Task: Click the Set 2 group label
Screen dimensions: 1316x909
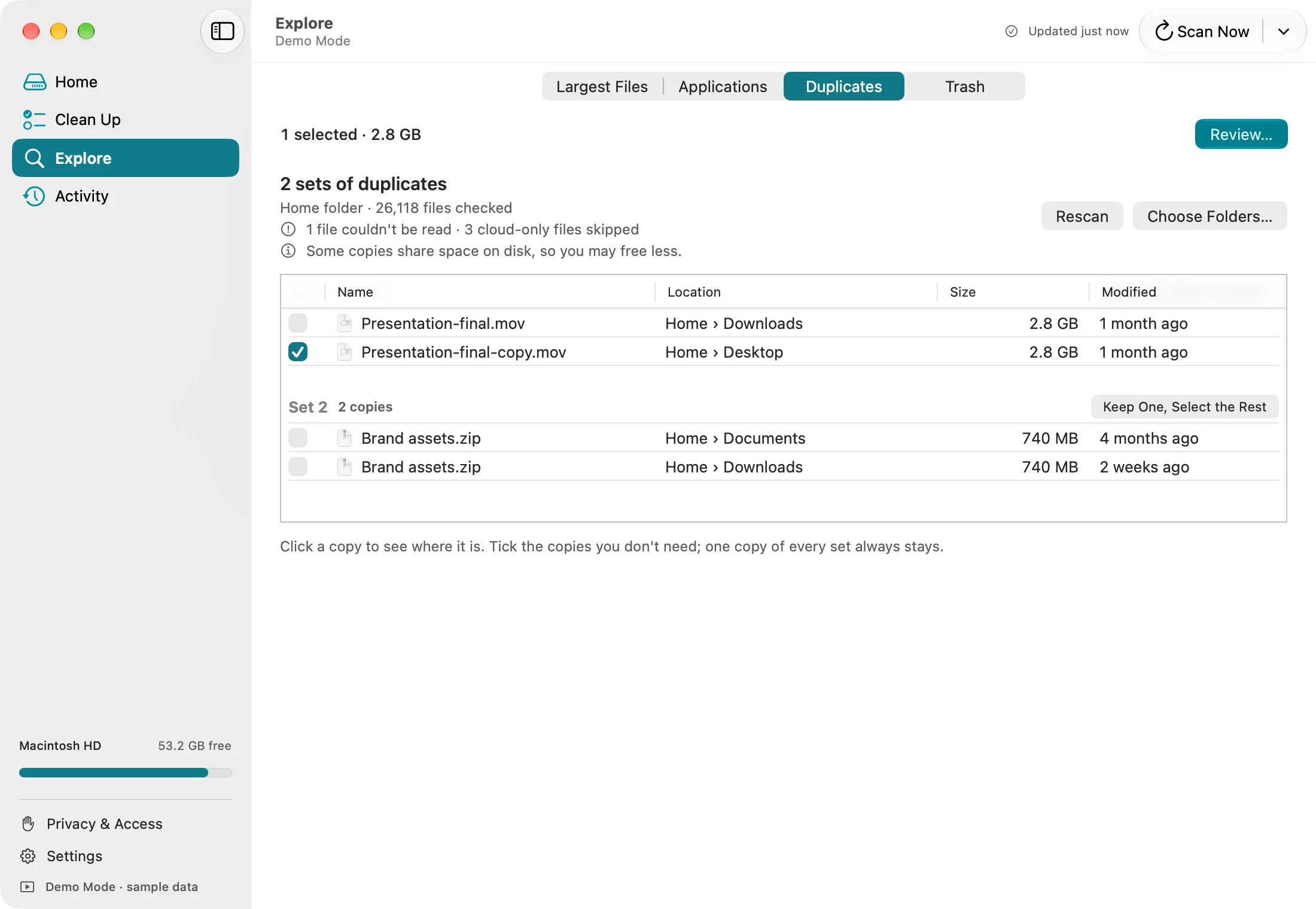Action: pos(307,407)
